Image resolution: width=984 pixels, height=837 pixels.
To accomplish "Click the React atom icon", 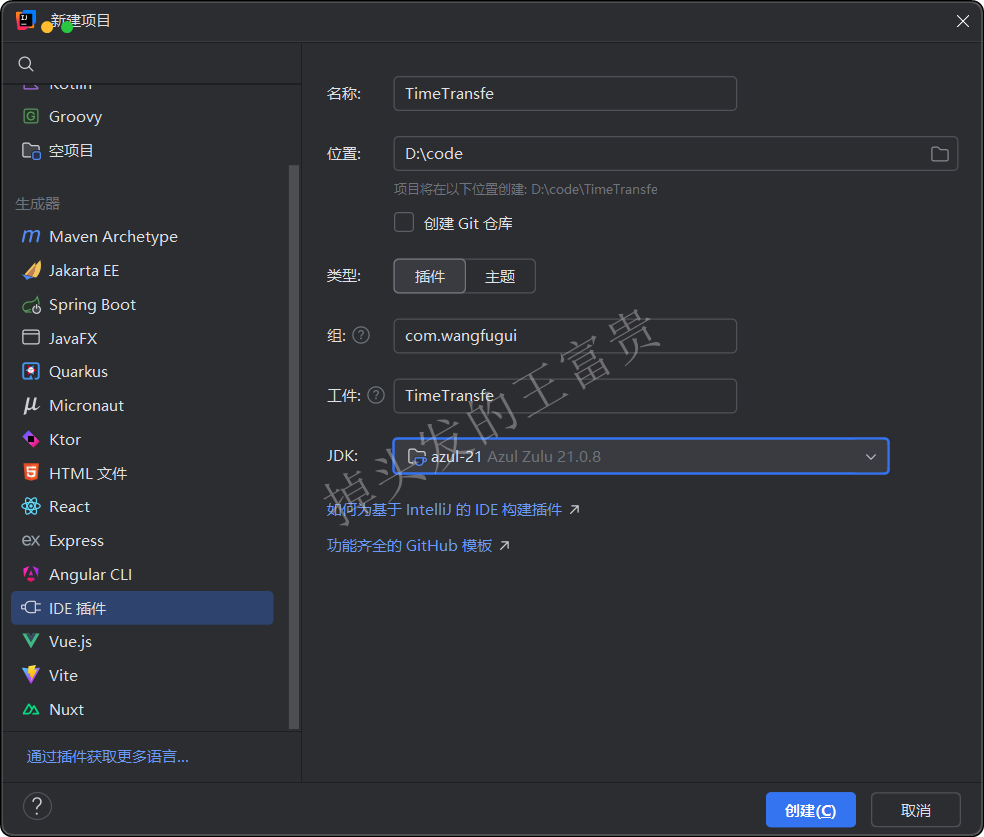I will [x=31, y=506].
